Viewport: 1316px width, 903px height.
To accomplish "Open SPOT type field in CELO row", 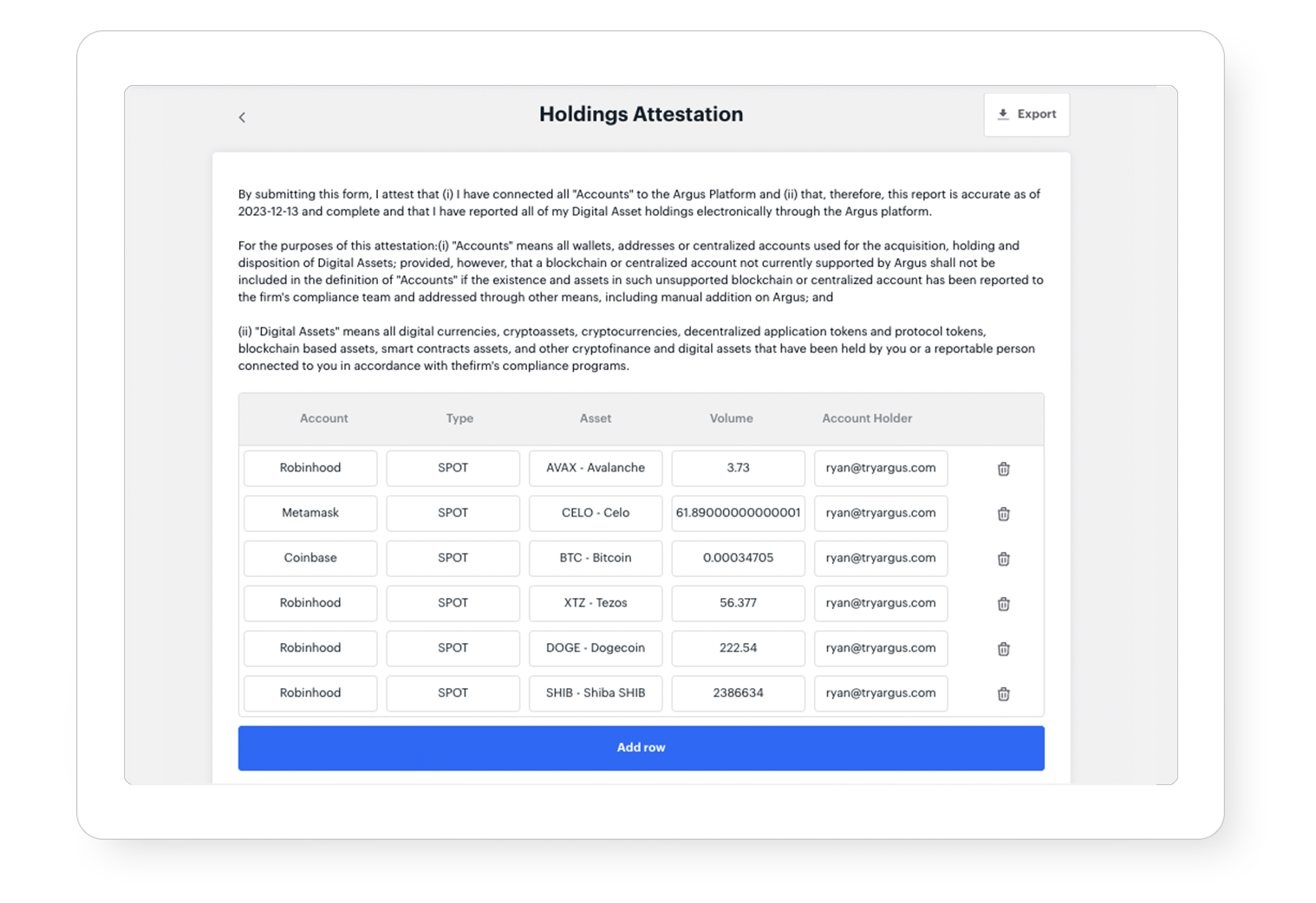I will pyautogui.click(x=453, y=513).
